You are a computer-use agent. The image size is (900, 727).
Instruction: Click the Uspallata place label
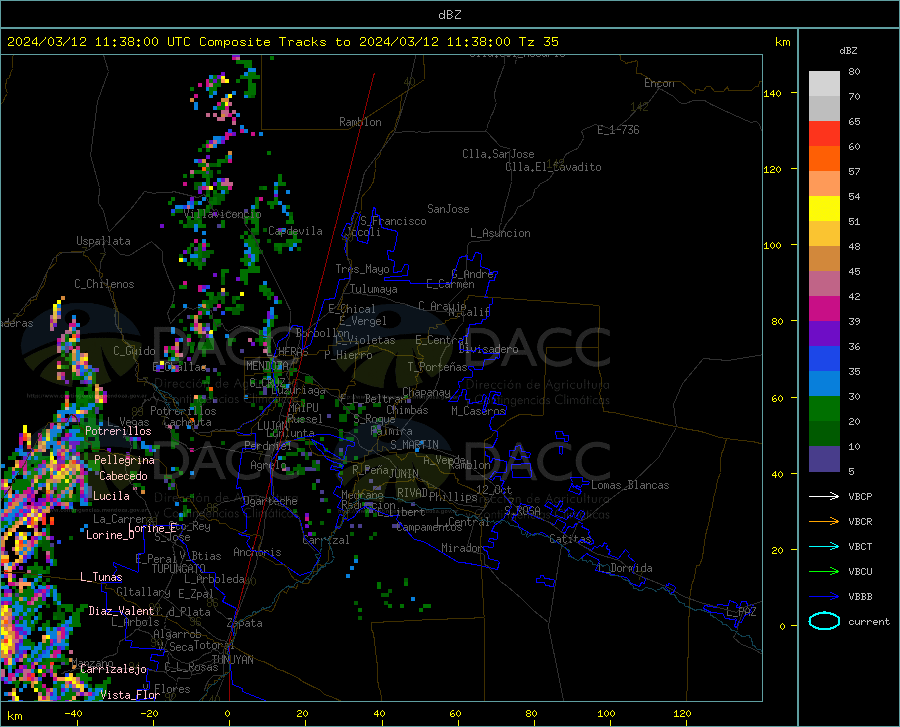[x=103, y=241]
